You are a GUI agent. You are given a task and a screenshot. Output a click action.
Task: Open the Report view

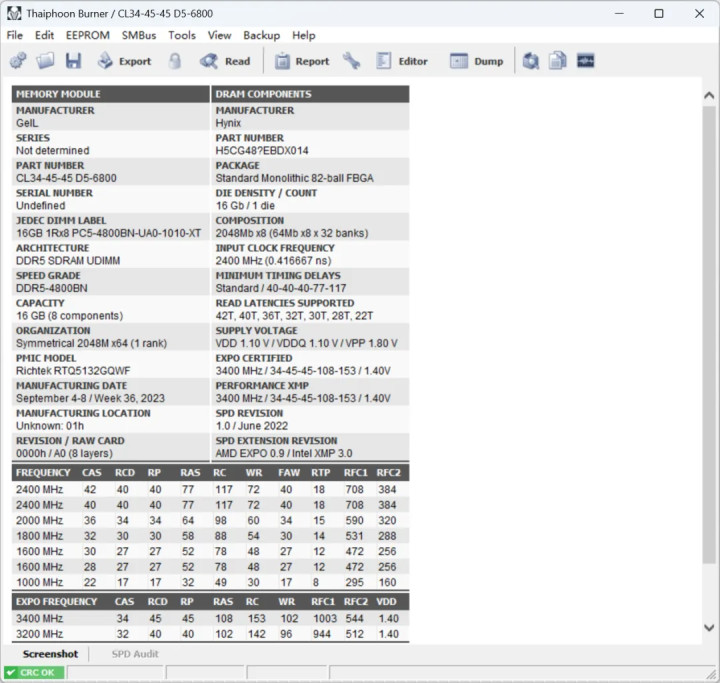click(302, 61)
